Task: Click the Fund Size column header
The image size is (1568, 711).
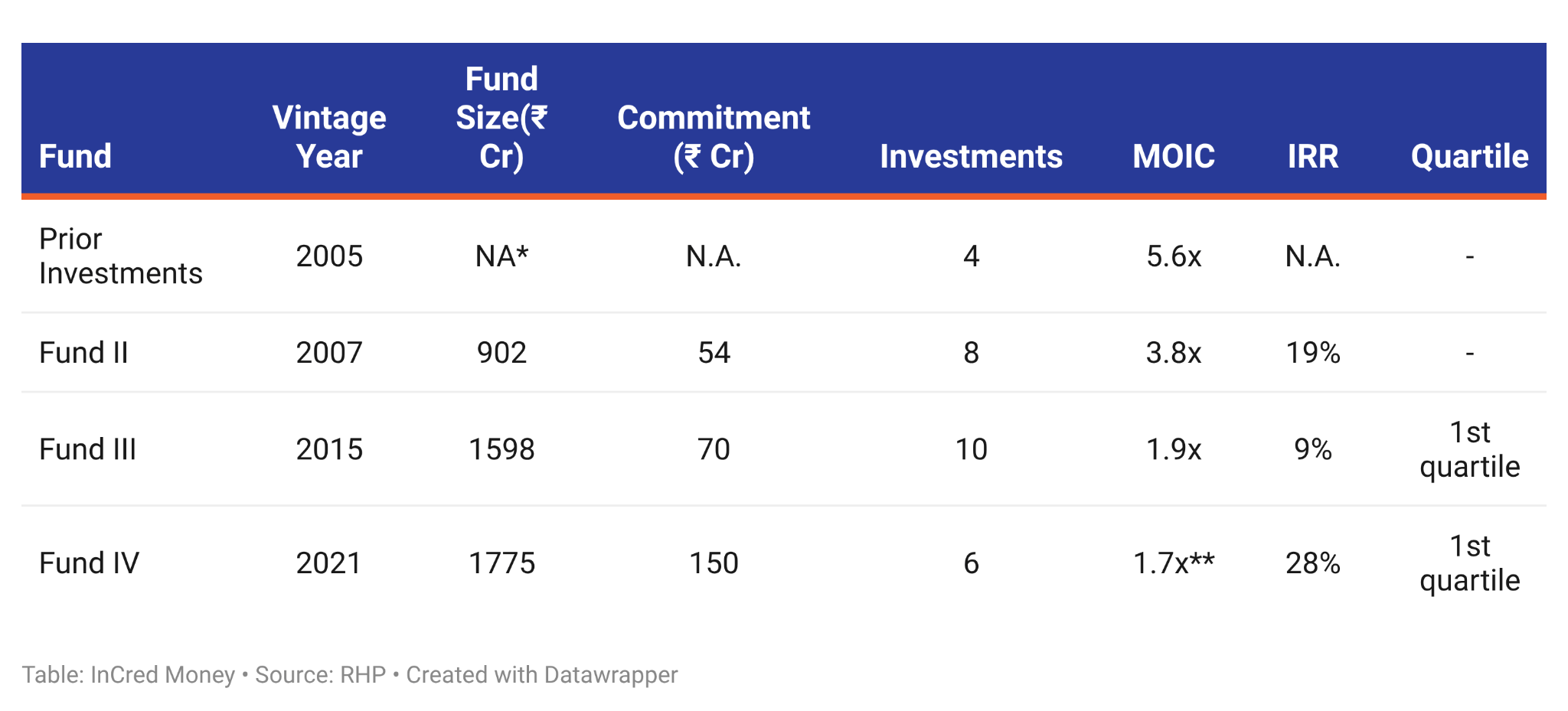Action: click(x=501, y=118)
